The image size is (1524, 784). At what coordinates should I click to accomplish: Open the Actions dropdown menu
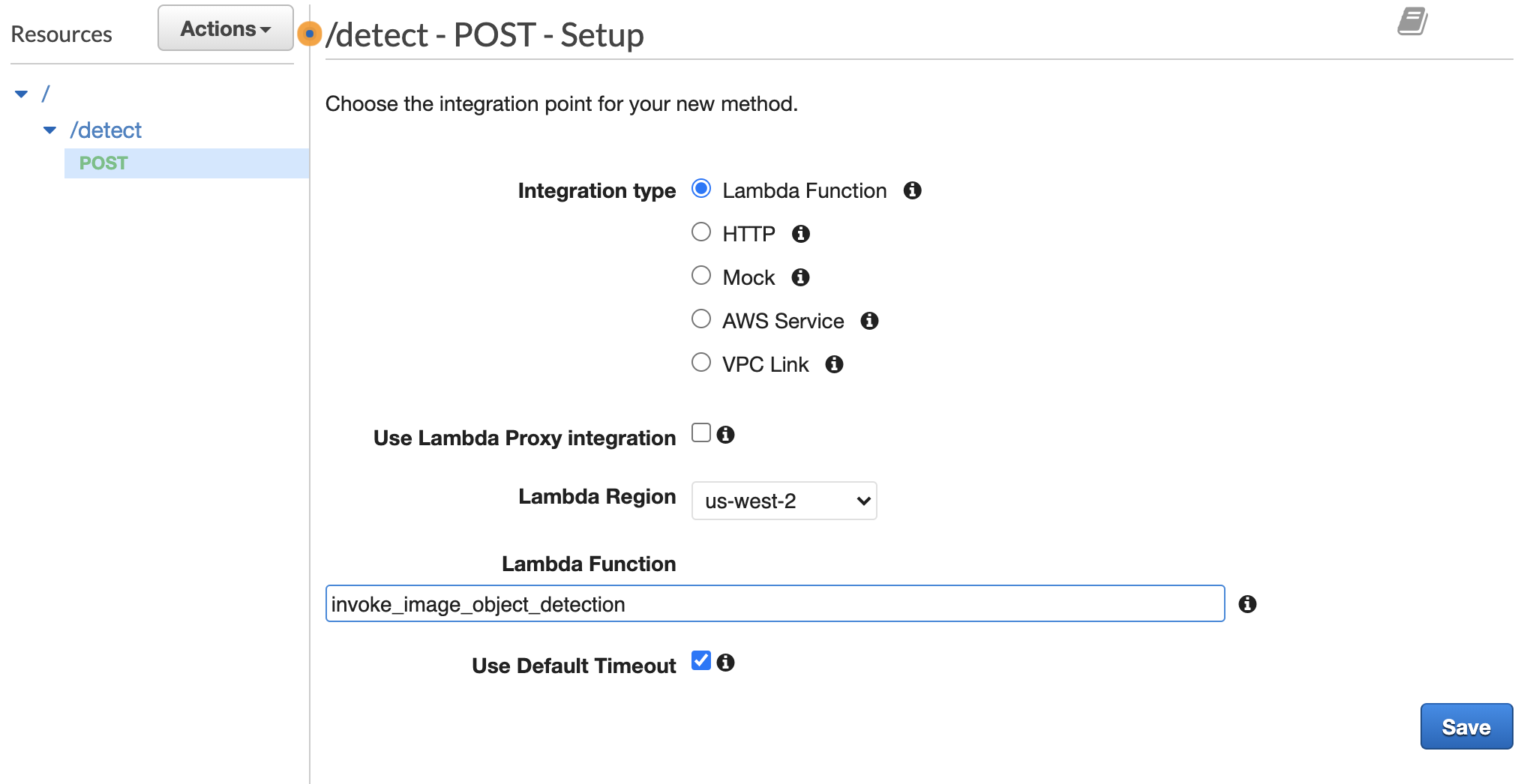click(225, 28)
